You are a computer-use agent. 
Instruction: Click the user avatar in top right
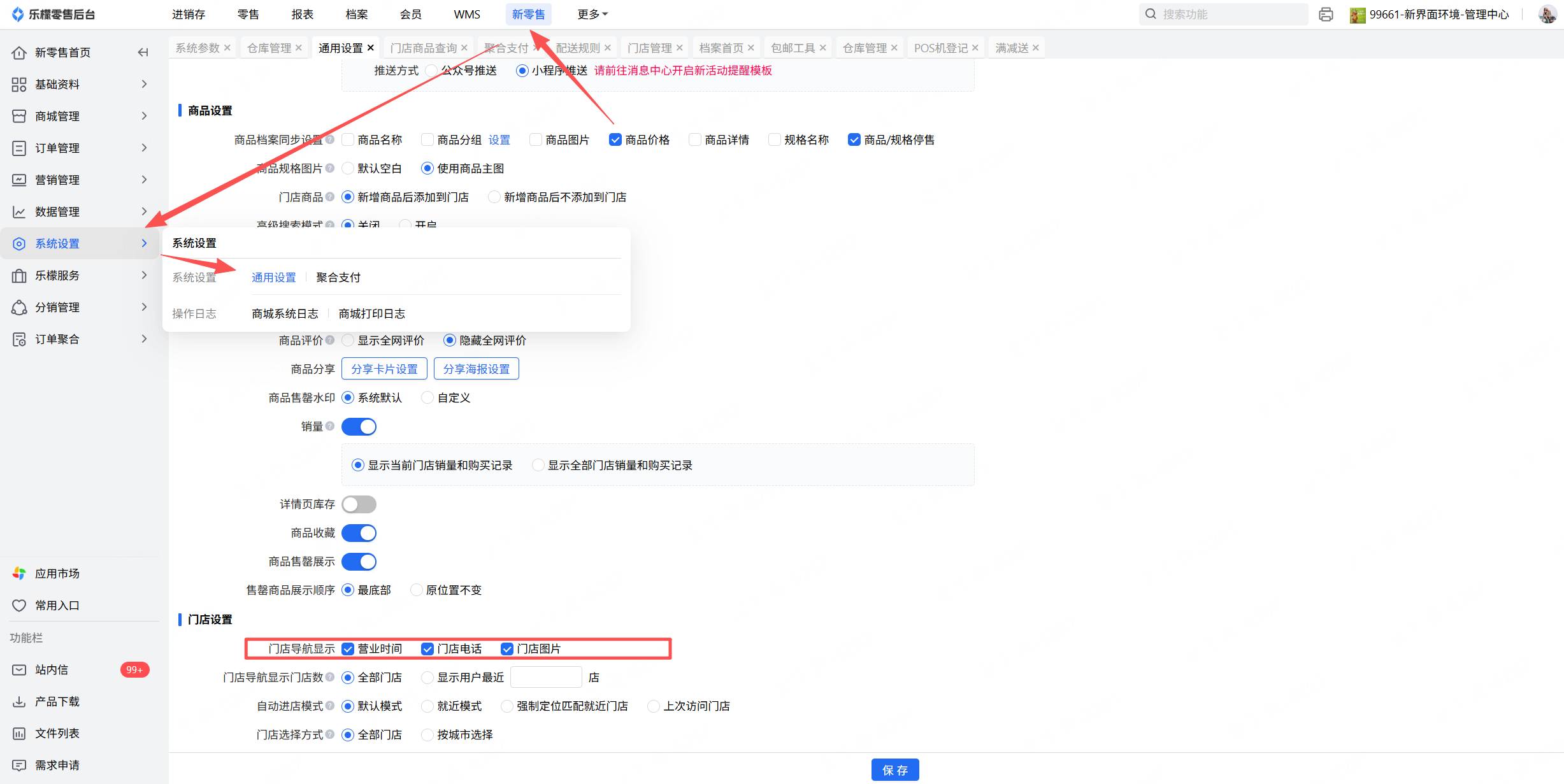(1547, 14)
